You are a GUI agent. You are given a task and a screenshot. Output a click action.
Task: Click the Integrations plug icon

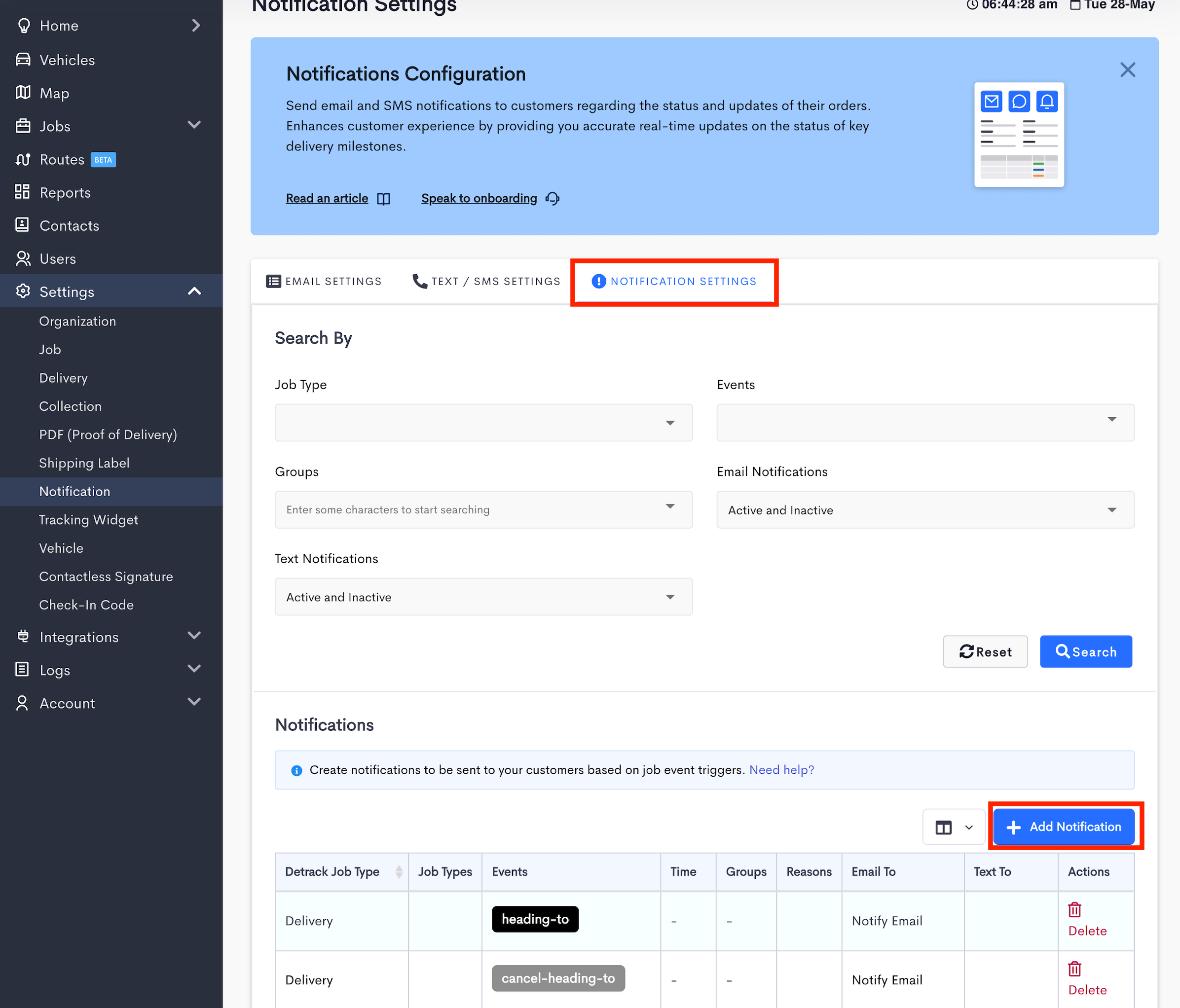pyautogui.click(x=23, y=636)
